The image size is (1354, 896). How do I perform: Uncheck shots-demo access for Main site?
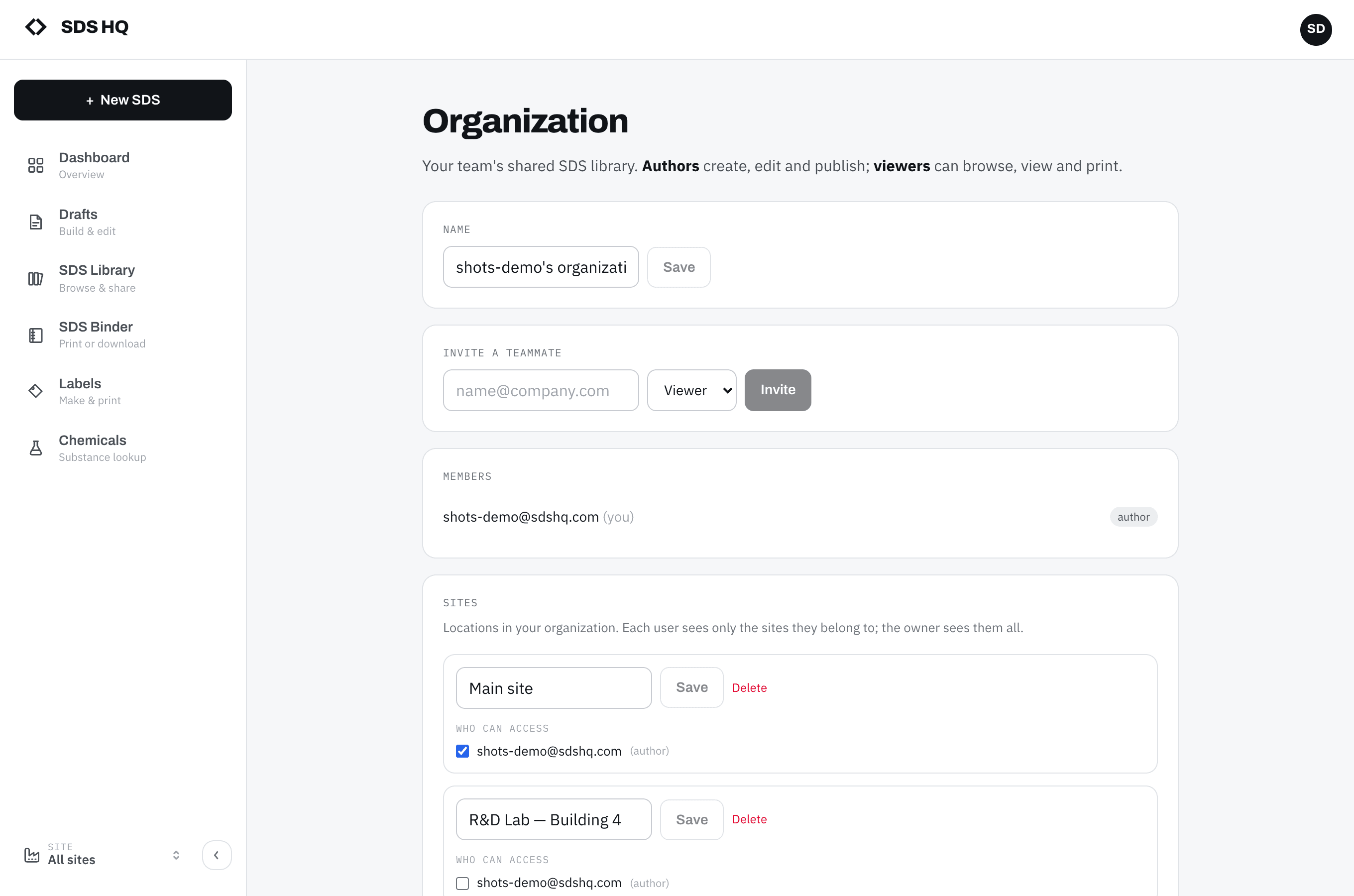(462, 751)
